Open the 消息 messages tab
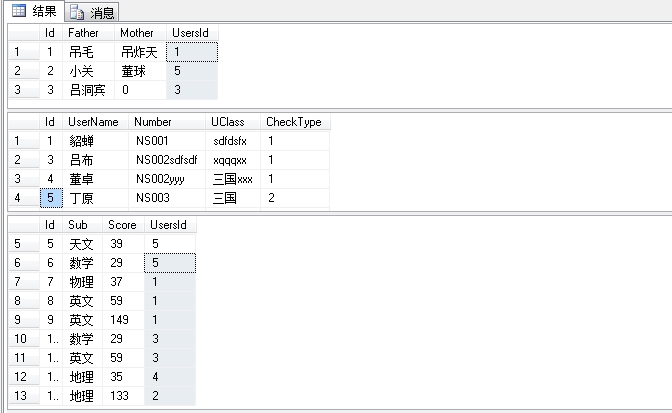Viewport: 672px width, 413px height. coord(92,12)
